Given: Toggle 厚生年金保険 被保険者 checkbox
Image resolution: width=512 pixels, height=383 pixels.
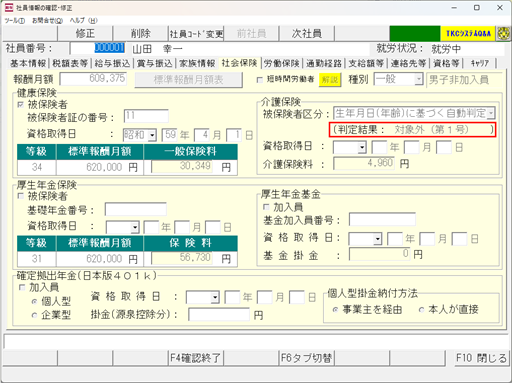Looking at the screenshot, I should point(21,196).
